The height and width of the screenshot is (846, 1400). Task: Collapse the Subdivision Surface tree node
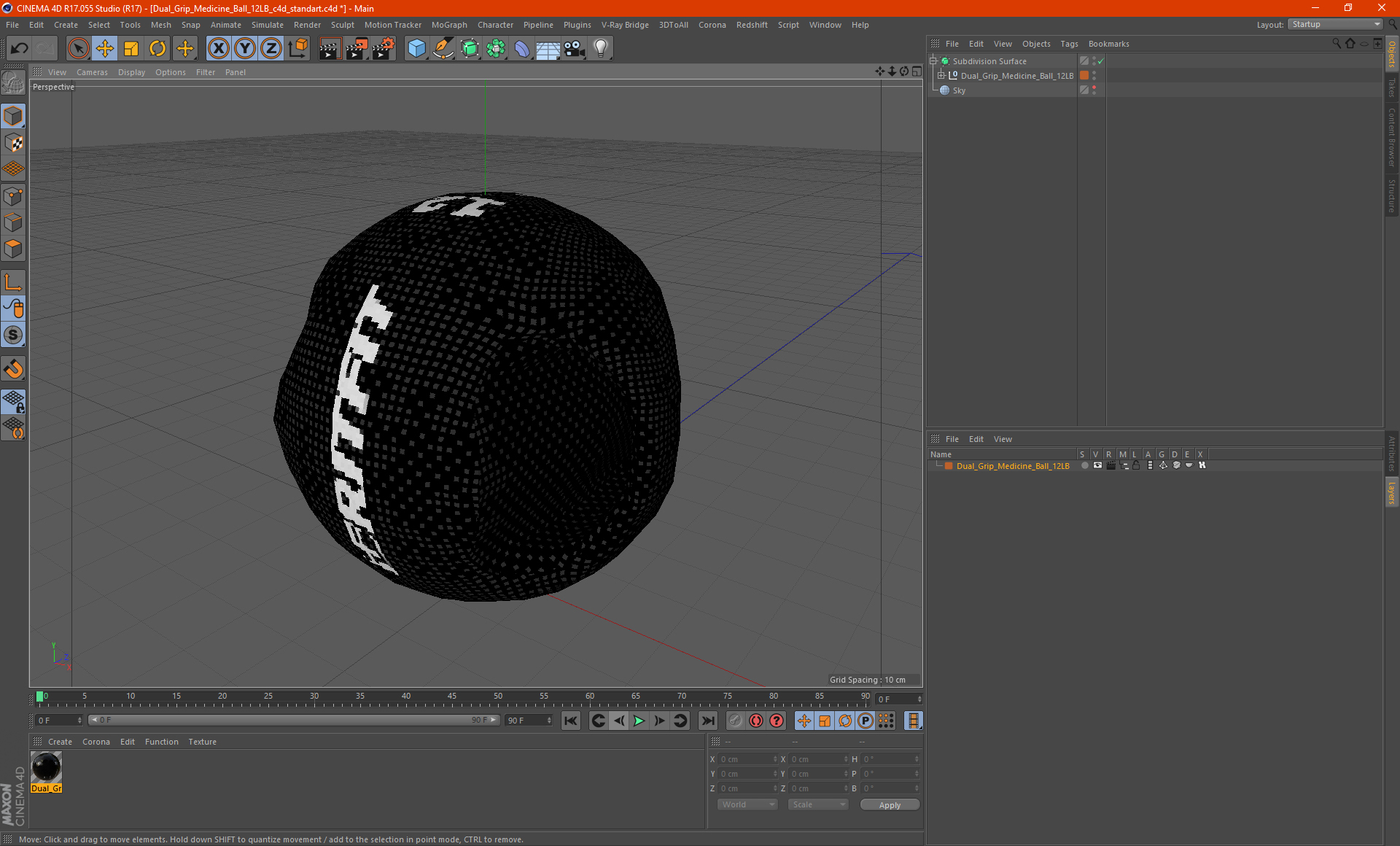tap(933, 61)
